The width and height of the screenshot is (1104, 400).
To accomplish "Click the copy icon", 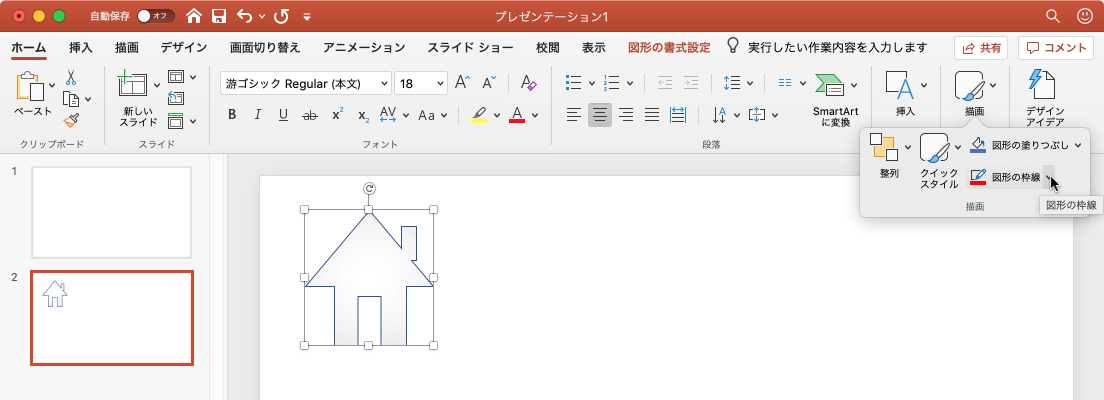I will tap(71, 99).
